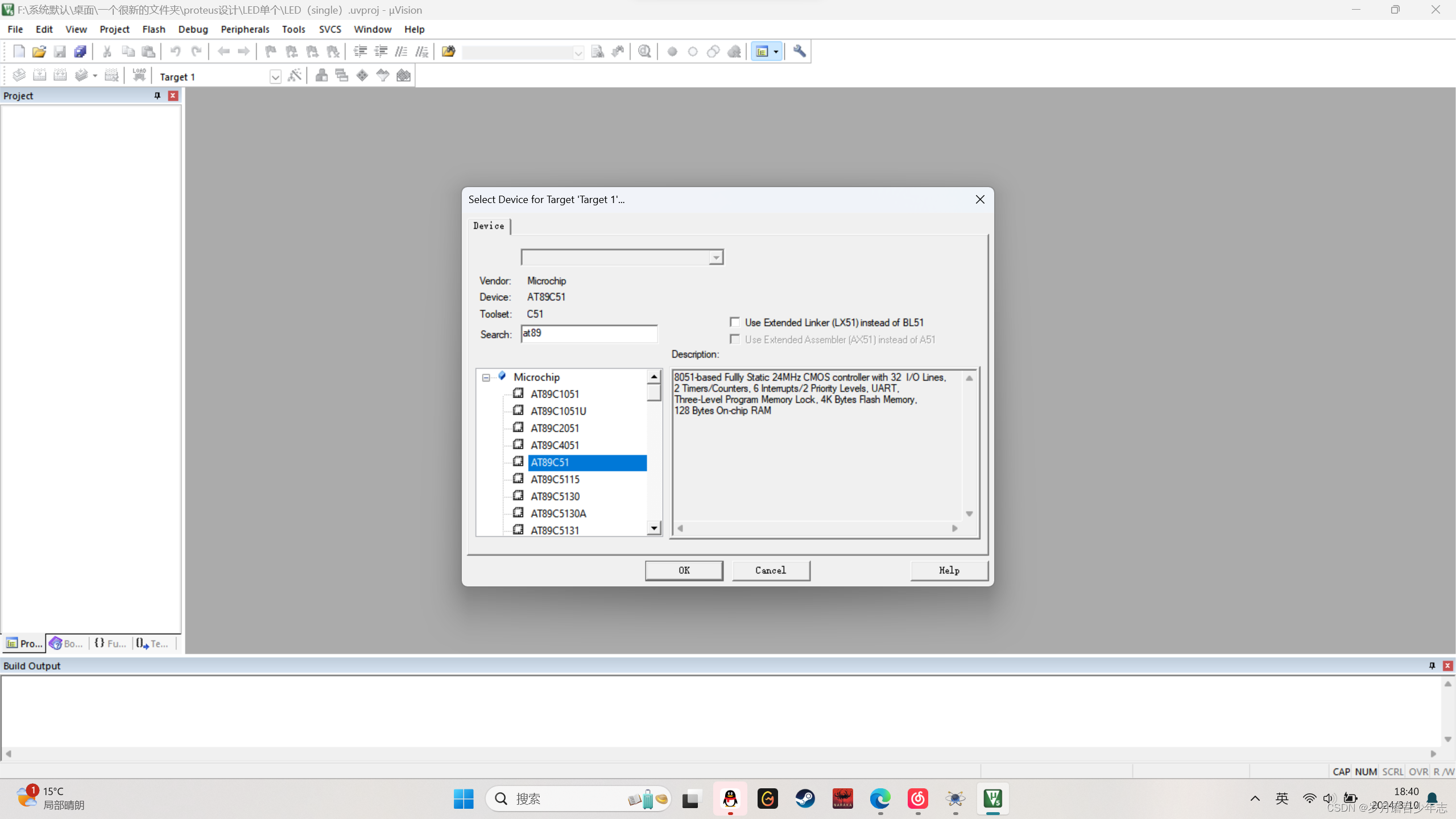Click the device tree scrollbar up arrow
The height and width of the screenshot is (819, 1456).
pyautogui.click(x=654, y=377)
